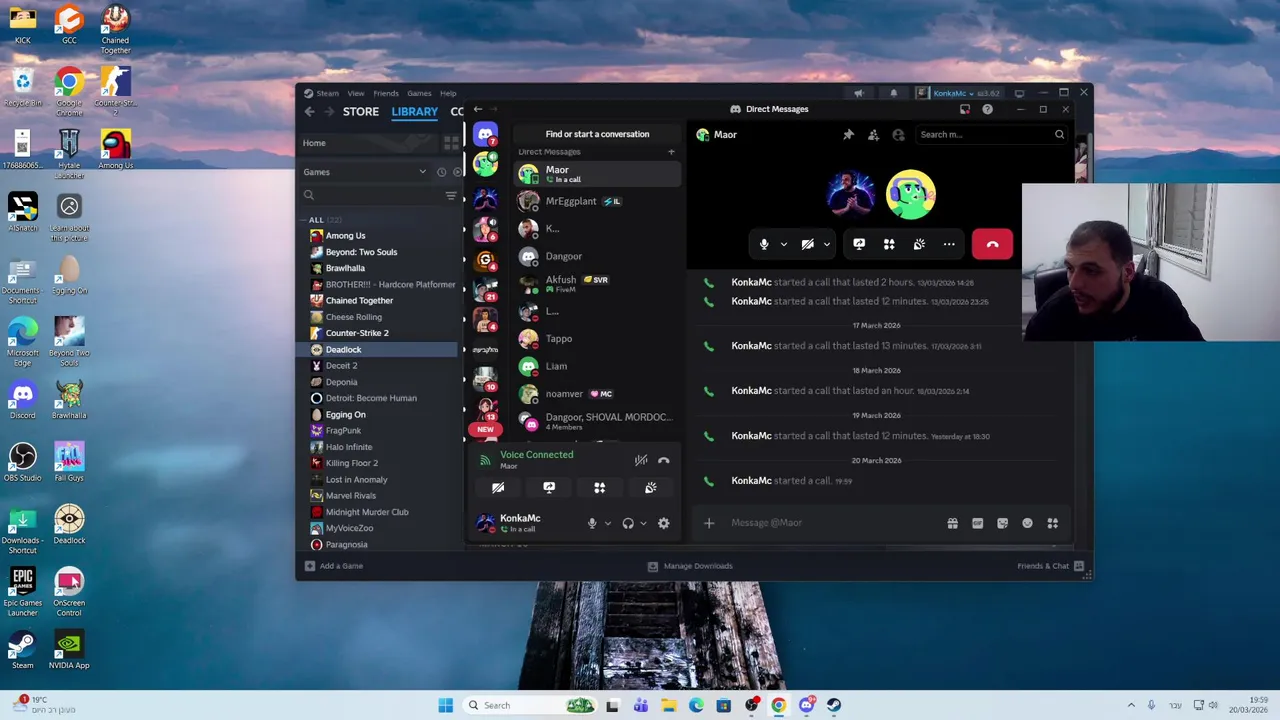Share your screen in the call controls
Image resolution: width=1280 pixels, height=720 pixels.
[x=859, y=244]
